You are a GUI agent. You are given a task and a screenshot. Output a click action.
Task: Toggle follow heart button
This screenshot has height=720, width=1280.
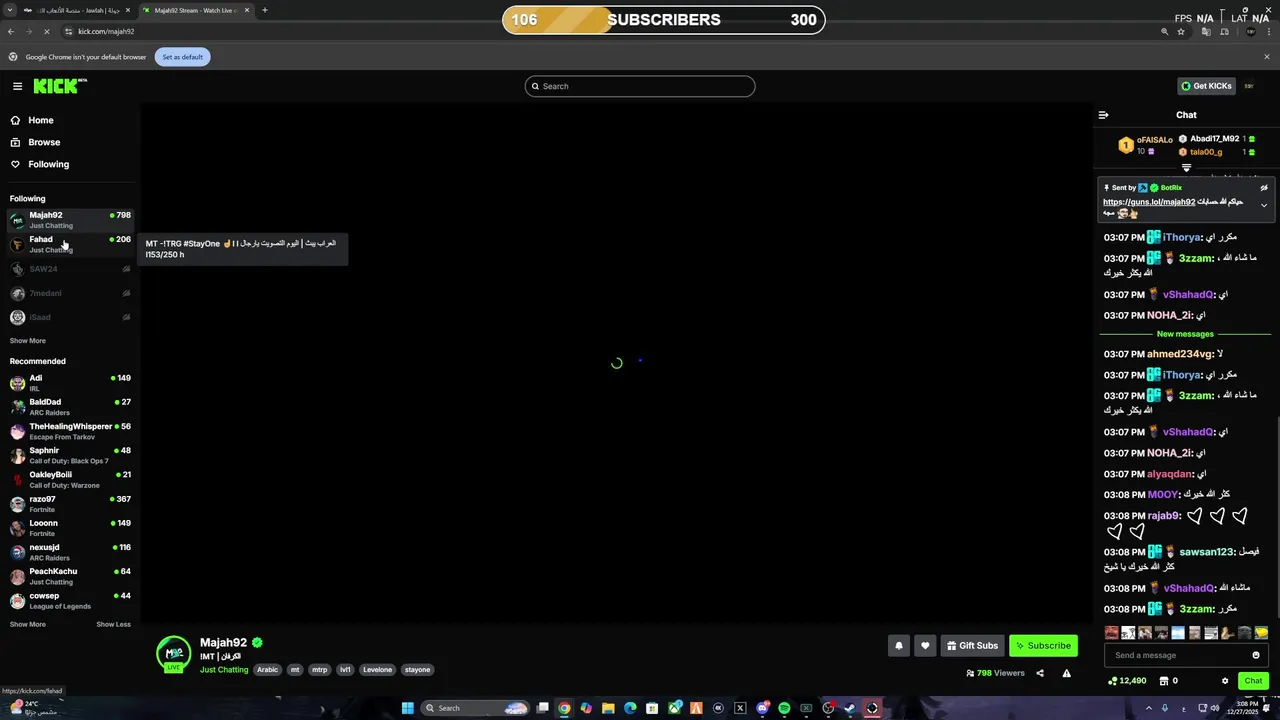pyautogui.click(x=926, y=646)
